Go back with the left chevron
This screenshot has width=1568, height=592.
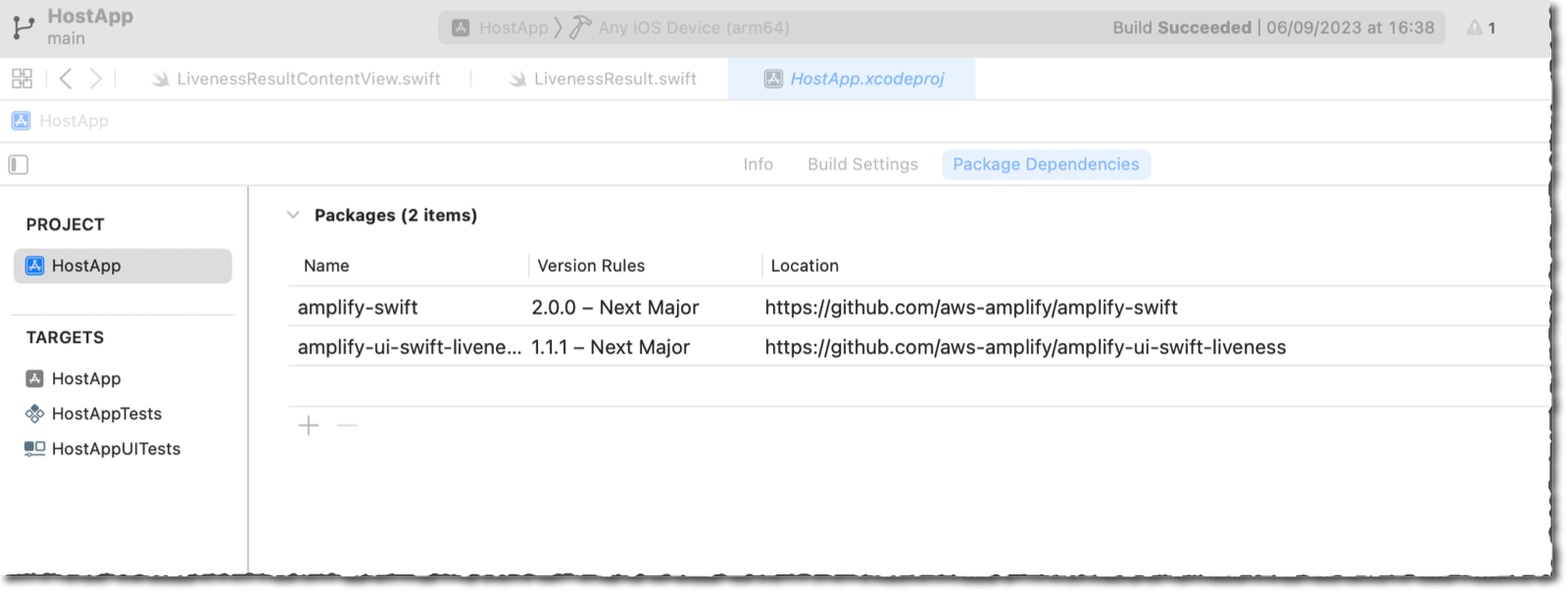[66, 78]
